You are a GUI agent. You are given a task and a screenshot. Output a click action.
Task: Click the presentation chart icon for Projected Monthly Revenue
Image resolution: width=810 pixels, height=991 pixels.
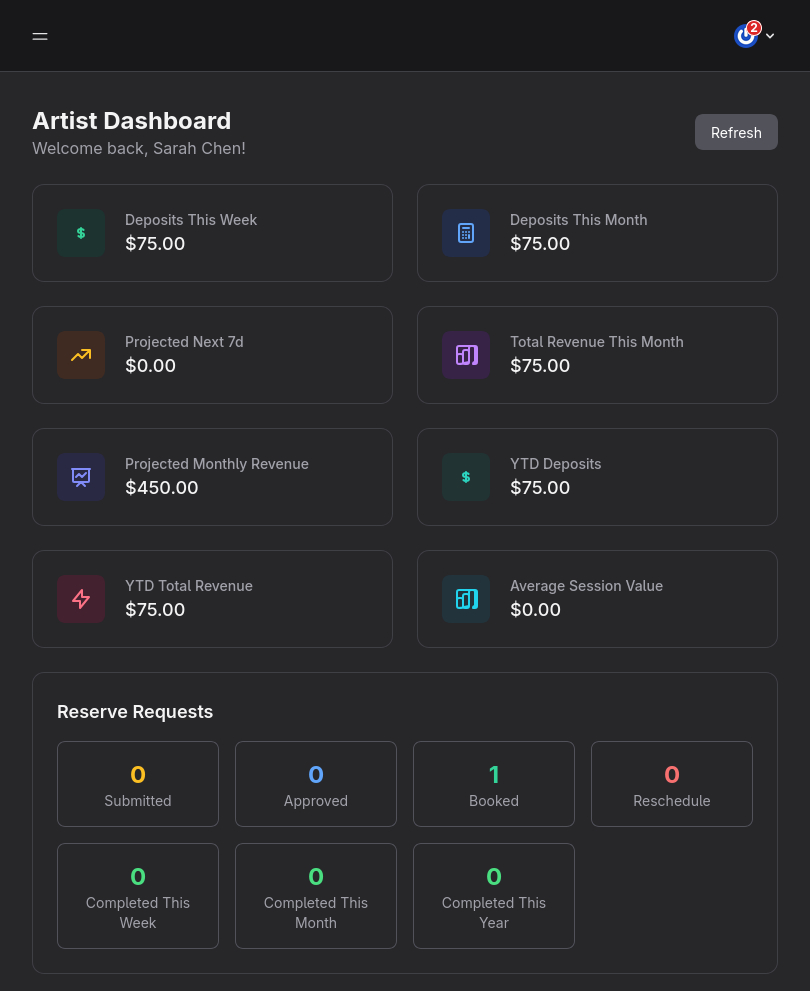point(81,477)
